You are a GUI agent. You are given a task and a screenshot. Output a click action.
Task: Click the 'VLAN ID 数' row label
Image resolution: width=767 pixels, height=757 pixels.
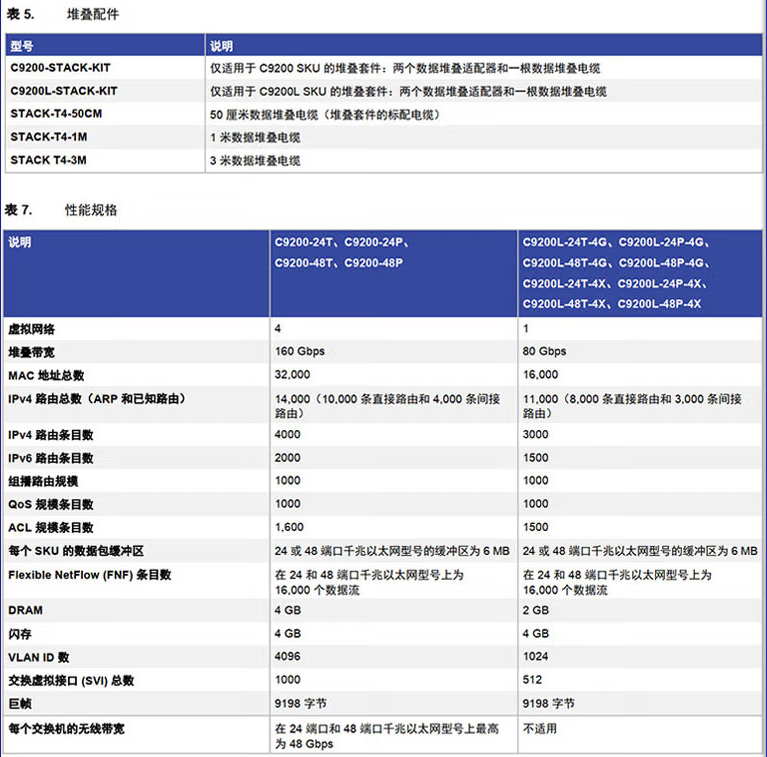click(39, 657)
